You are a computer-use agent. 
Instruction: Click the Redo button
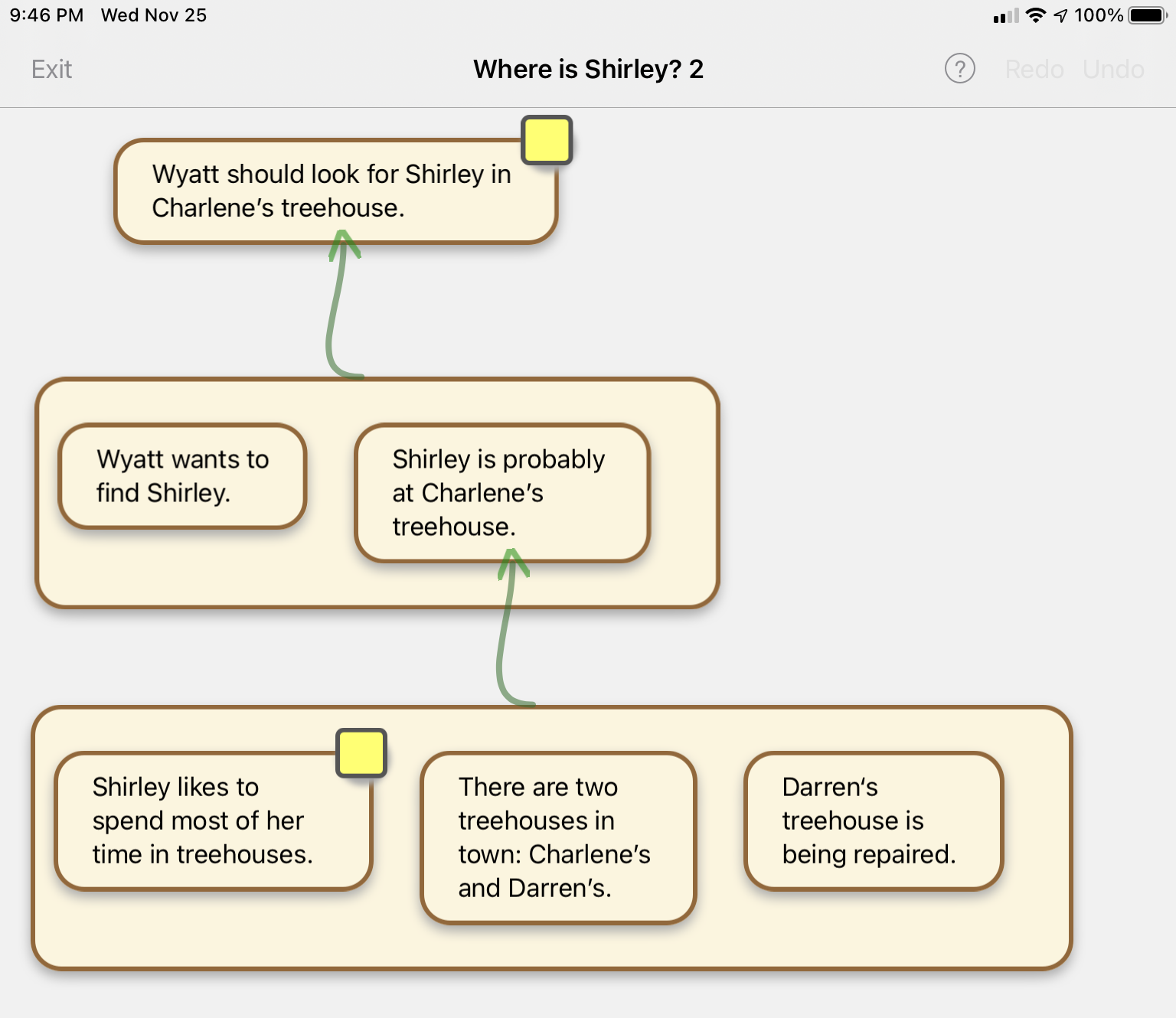(x=1034, y=69)
